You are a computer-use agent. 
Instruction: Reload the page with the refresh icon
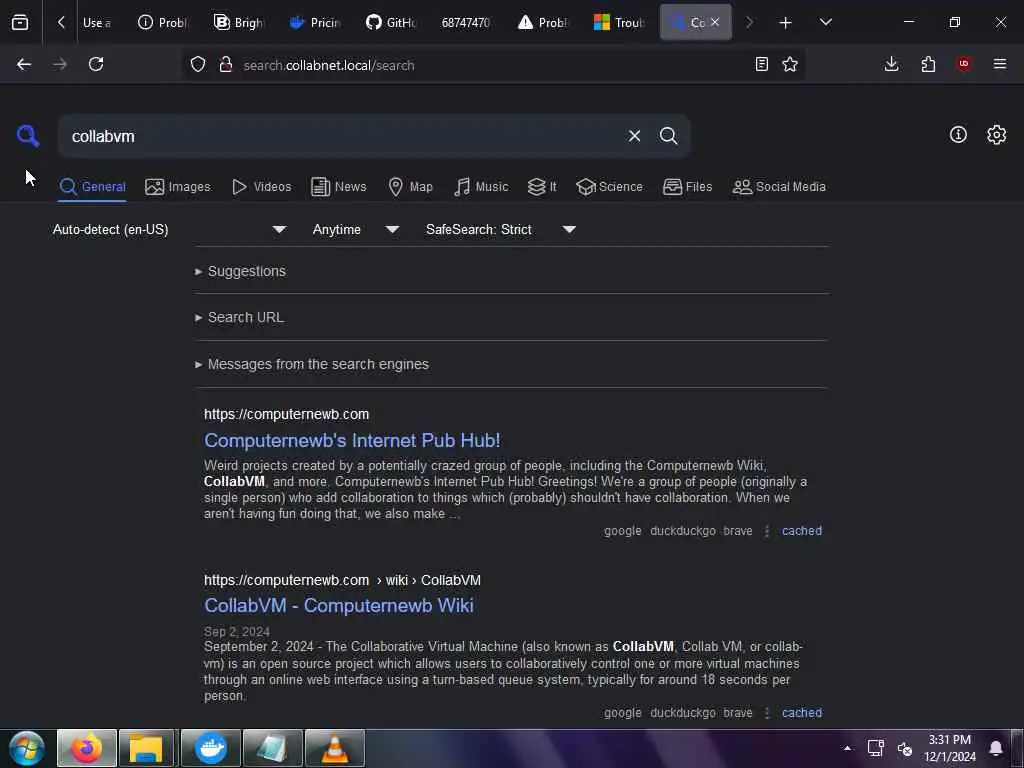coord(96,64)
